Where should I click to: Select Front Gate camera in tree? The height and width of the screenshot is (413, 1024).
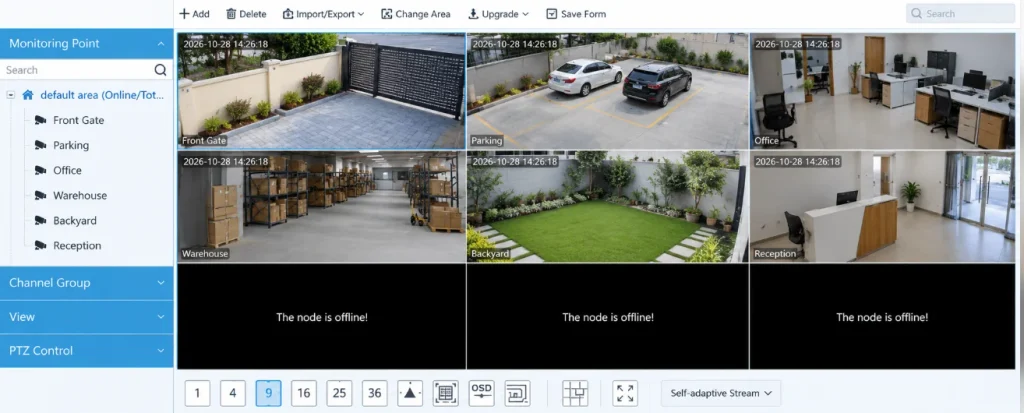coord(78,120)
